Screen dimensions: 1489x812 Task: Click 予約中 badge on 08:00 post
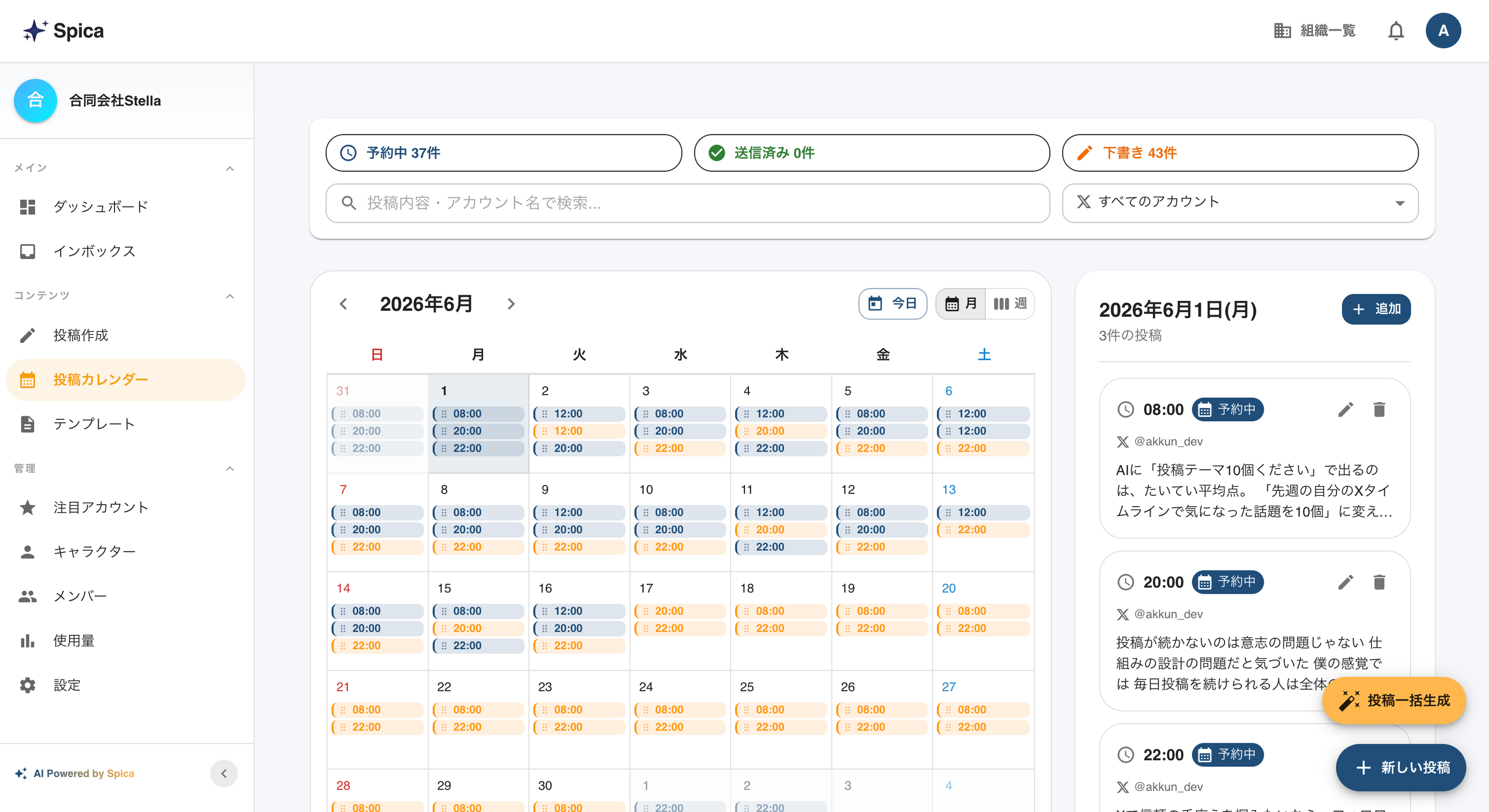[1228, 410]
